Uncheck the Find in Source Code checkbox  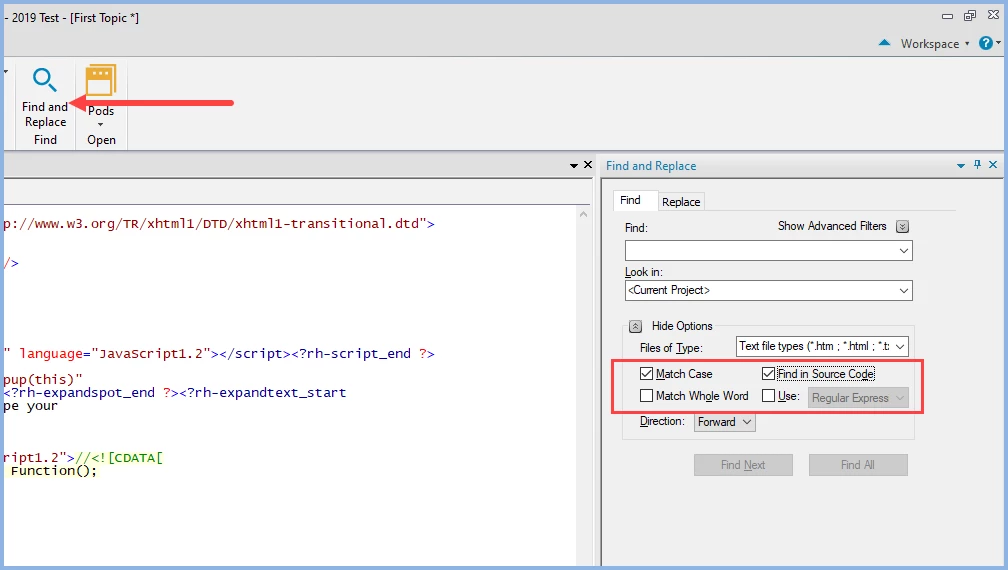pyautogui.click(x=768, y=373)
